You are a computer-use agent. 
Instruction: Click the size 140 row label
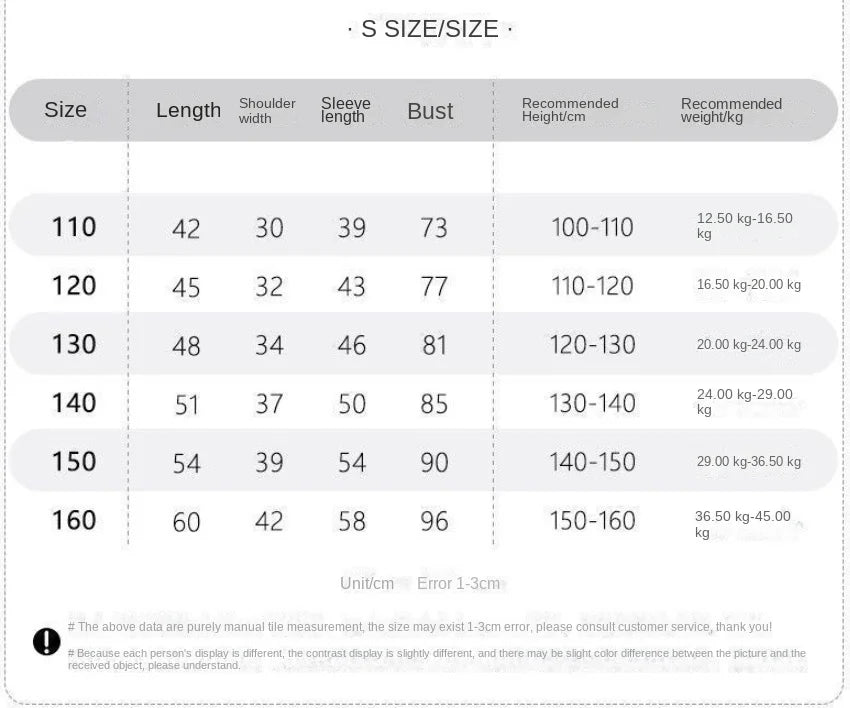click(74, 403)
